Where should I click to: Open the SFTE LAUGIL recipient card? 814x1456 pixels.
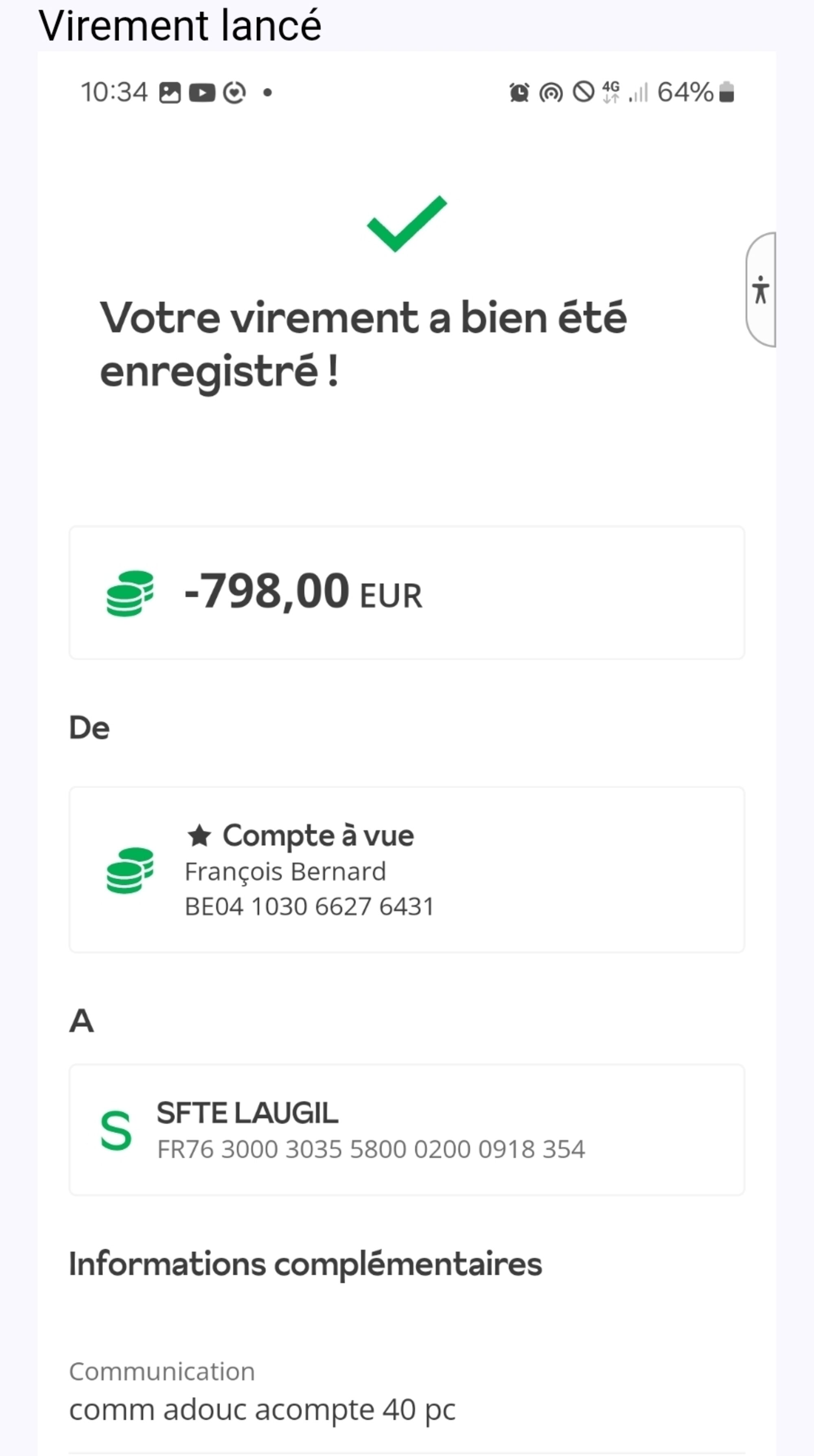(407, 1130)
